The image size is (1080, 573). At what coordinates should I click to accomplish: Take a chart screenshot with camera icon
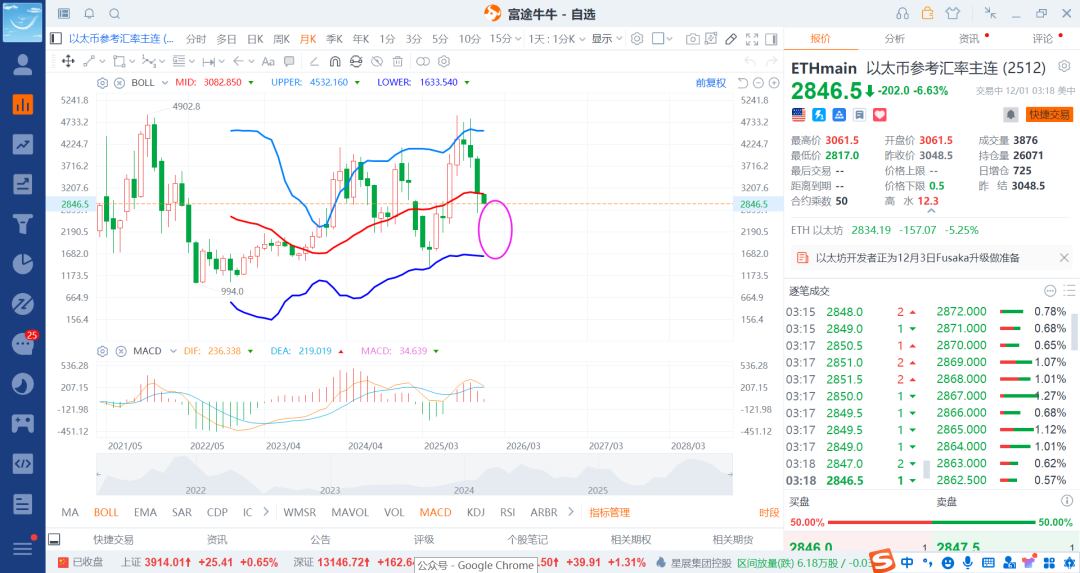coord(692,39)
